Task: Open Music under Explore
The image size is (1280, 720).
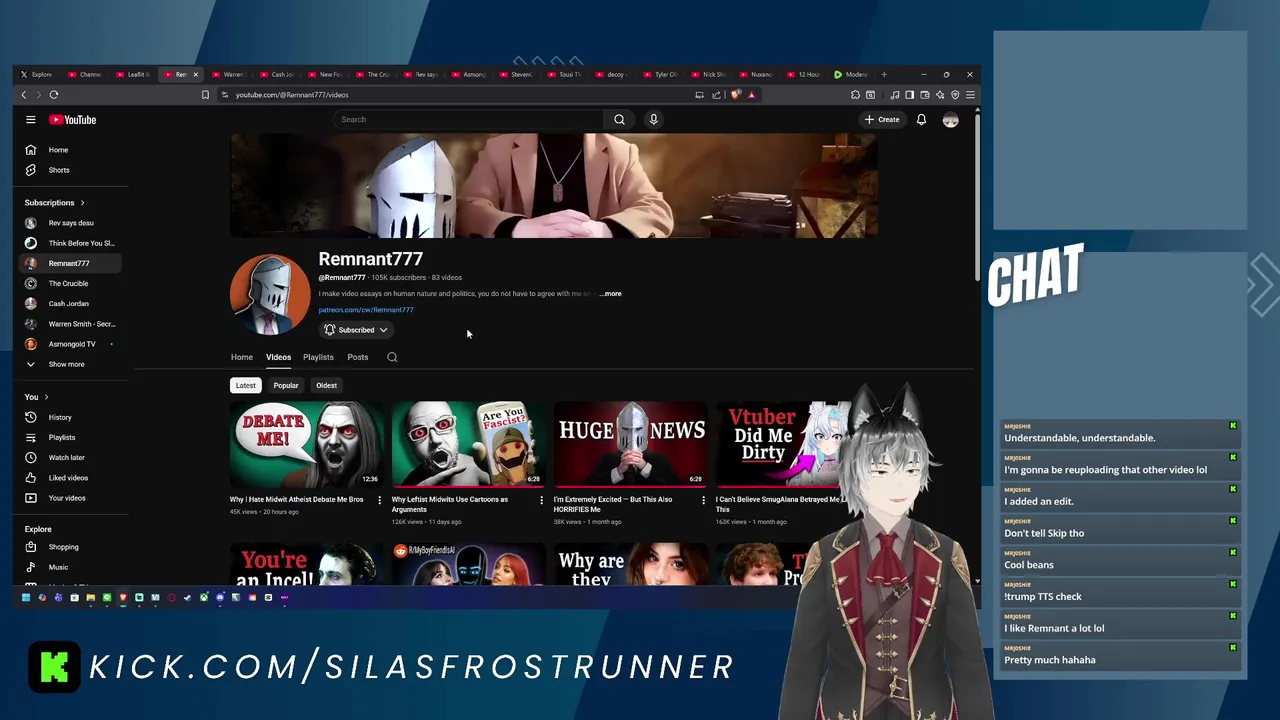Action: [70, 567]
